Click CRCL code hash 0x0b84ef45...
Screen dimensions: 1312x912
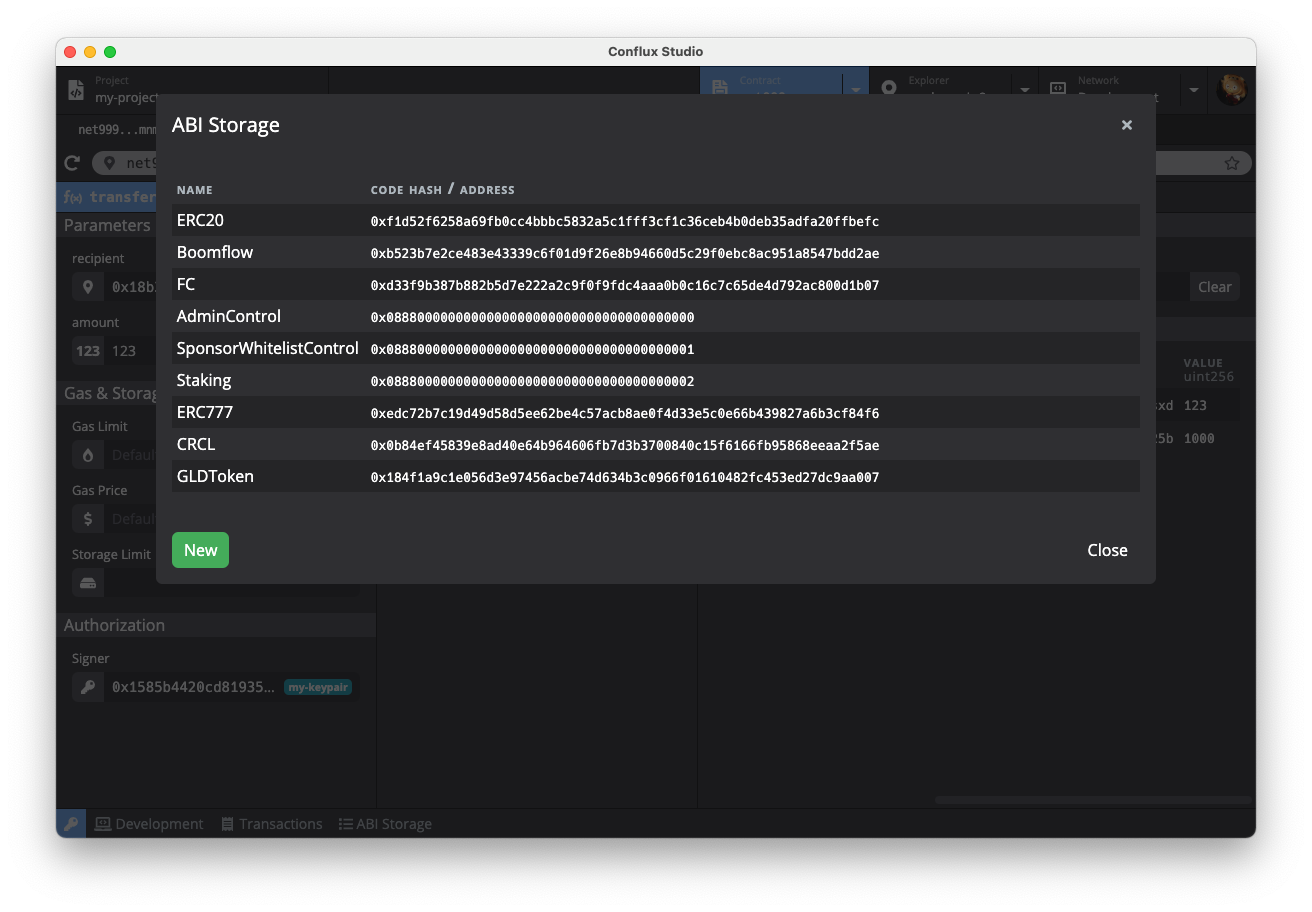click(x=625, y=446)
